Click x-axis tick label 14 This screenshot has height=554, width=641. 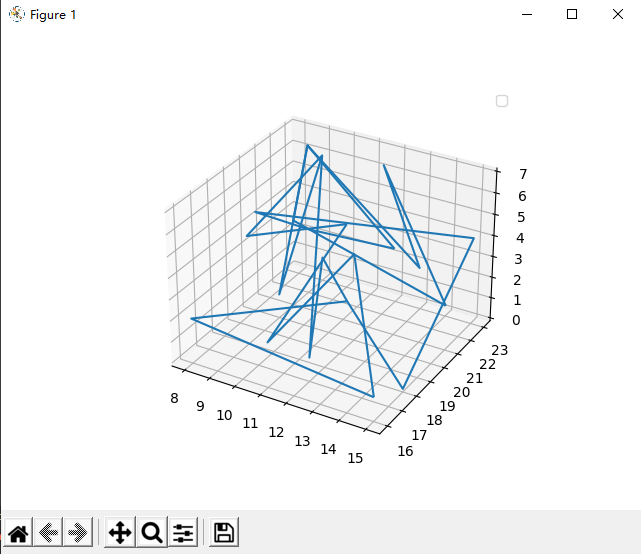[x=328, y=449]
